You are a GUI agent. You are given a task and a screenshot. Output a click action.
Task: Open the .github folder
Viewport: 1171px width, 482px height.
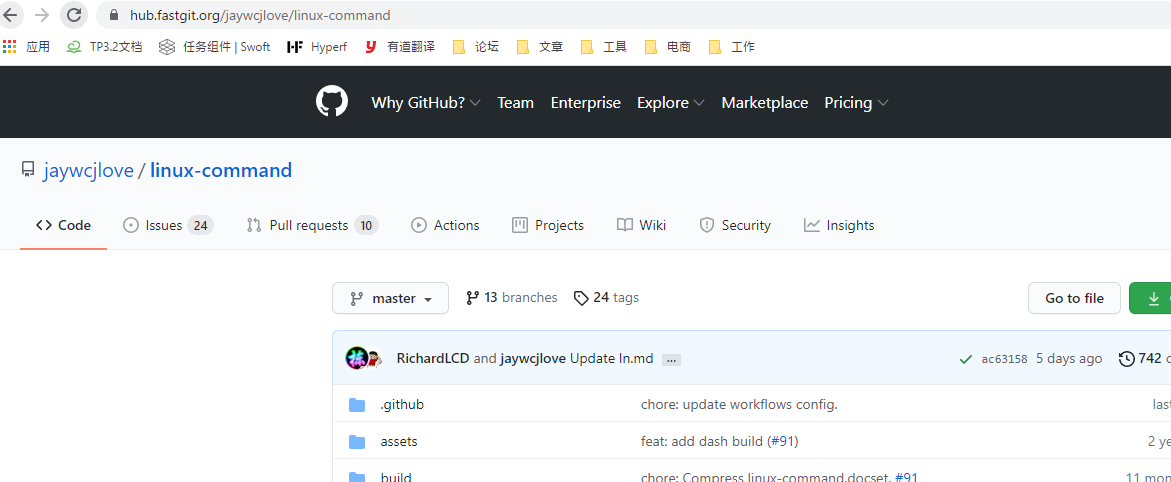coord(402,404)
